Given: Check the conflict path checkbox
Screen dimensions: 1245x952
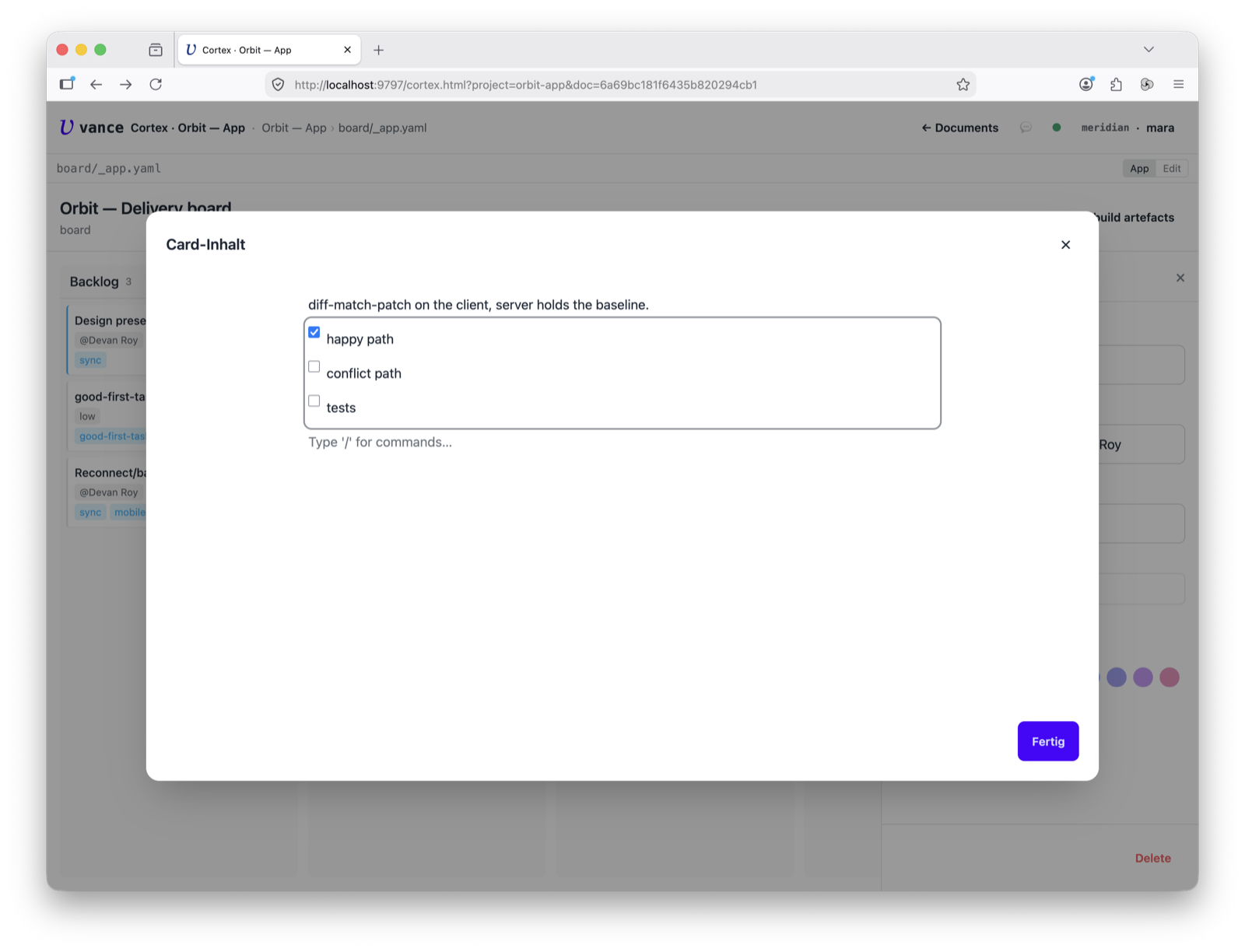Looking at the screenshot, I should pyautogui.click(x=314, y=366).
